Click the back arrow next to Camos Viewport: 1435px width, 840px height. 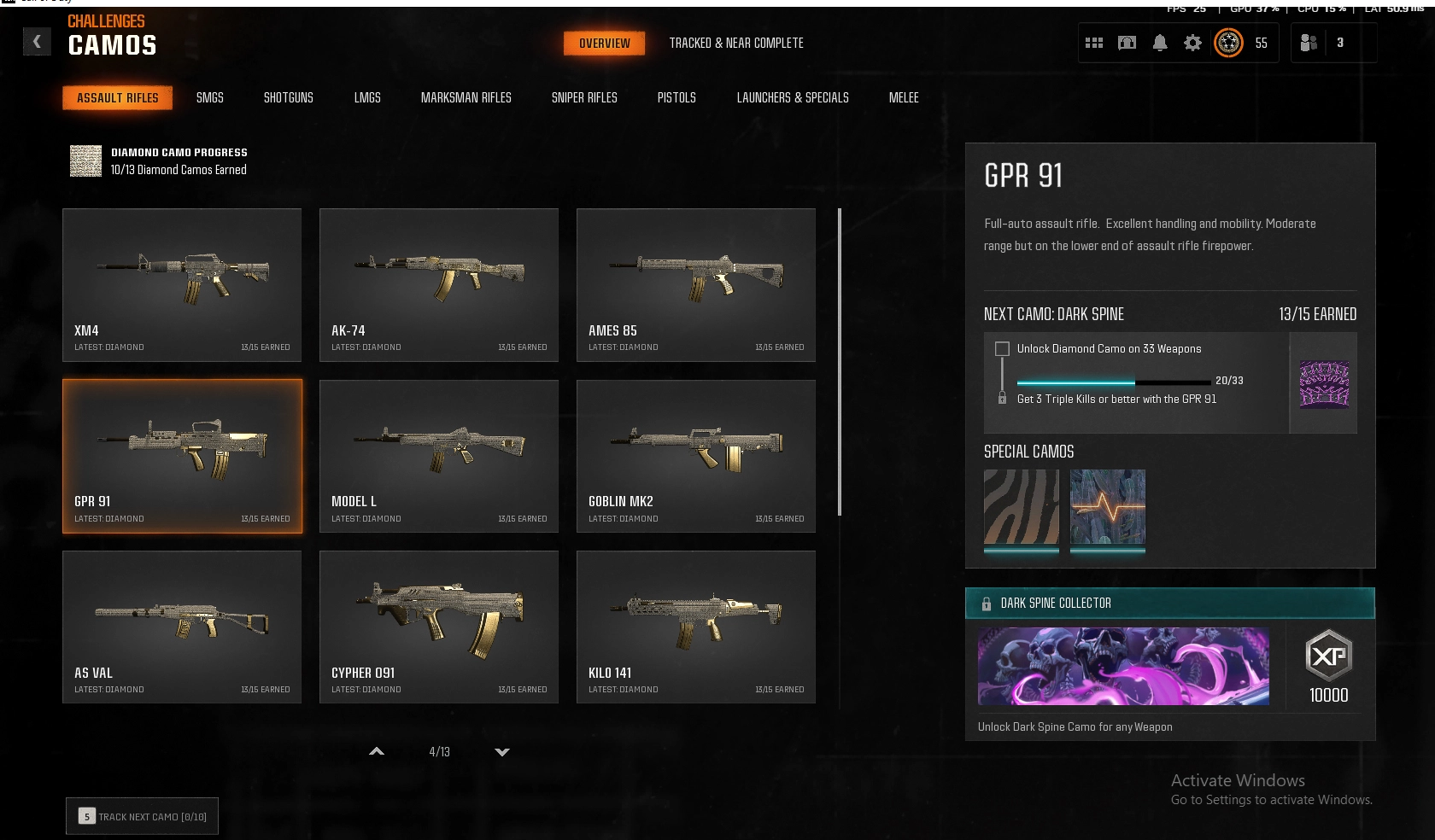[x=37, y=41]
